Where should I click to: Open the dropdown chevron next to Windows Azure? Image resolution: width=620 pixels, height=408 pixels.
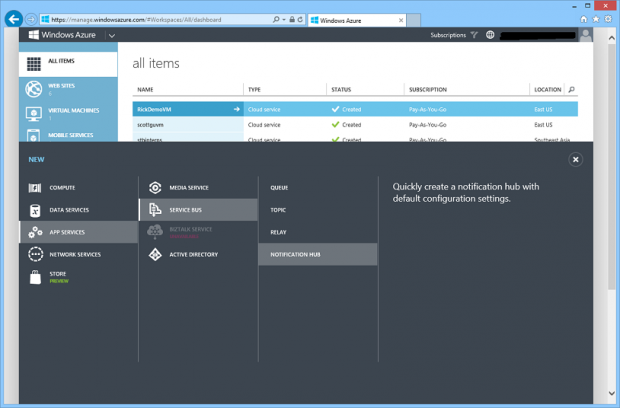click(112, 36)
